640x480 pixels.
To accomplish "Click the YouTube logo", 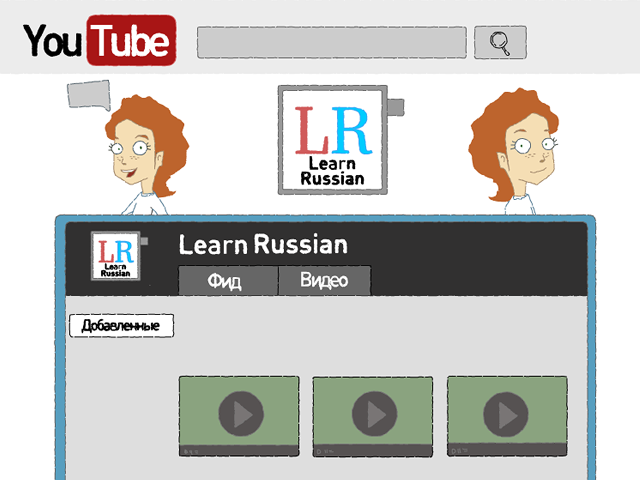I will coord(100,40).
